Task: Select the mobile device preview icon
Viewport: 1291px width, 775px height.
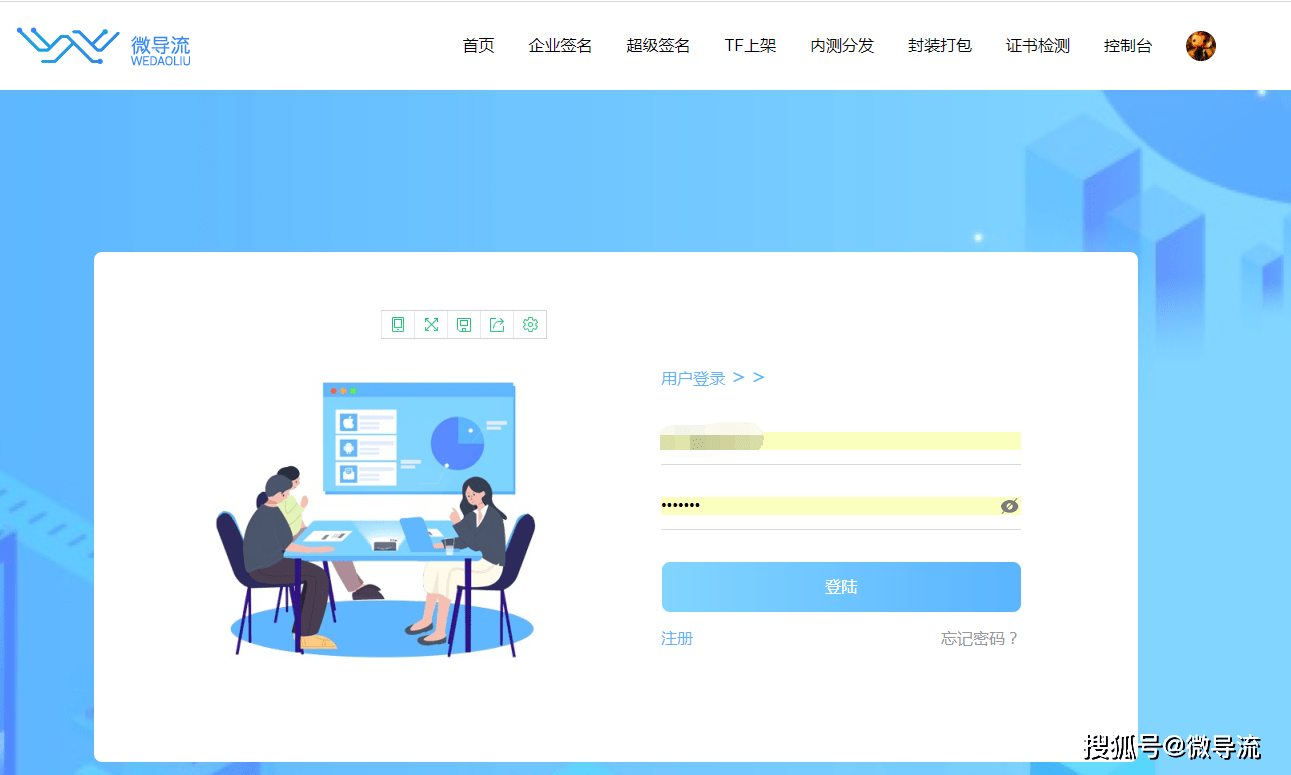Action: 397,324
